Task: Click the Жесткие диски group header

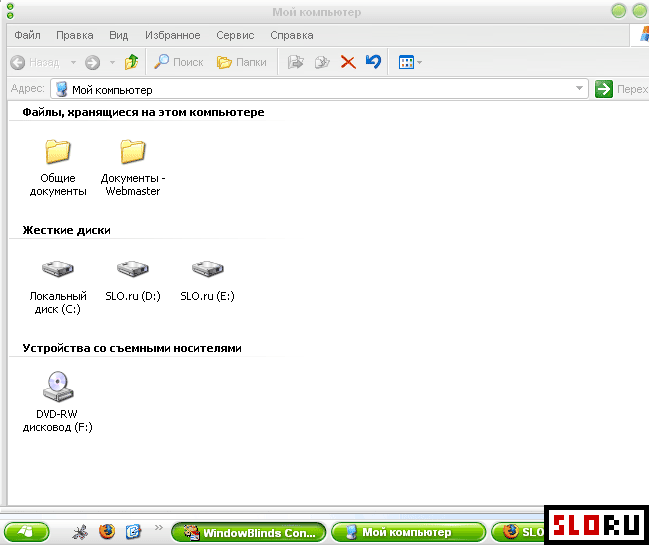Action: coord(66,230)
